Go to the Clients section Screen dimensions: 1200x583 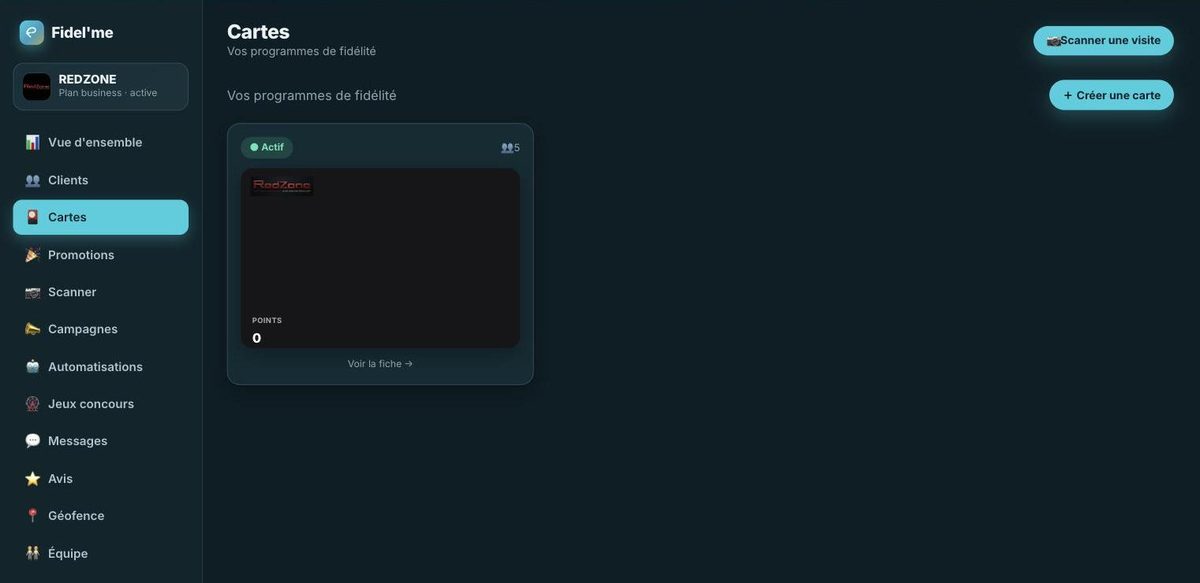click(101, 180)
